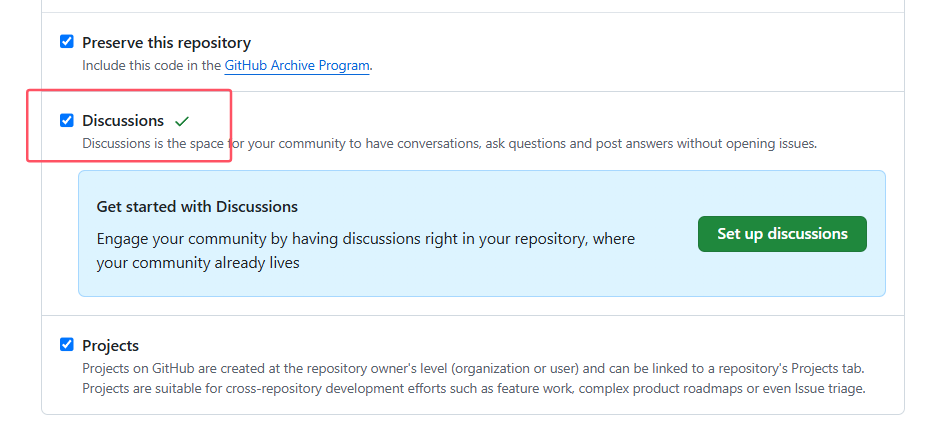Viewport: 936px width, 424px height.
Task: Select the Get started with Discussions heading
Action: pos(197,207)
